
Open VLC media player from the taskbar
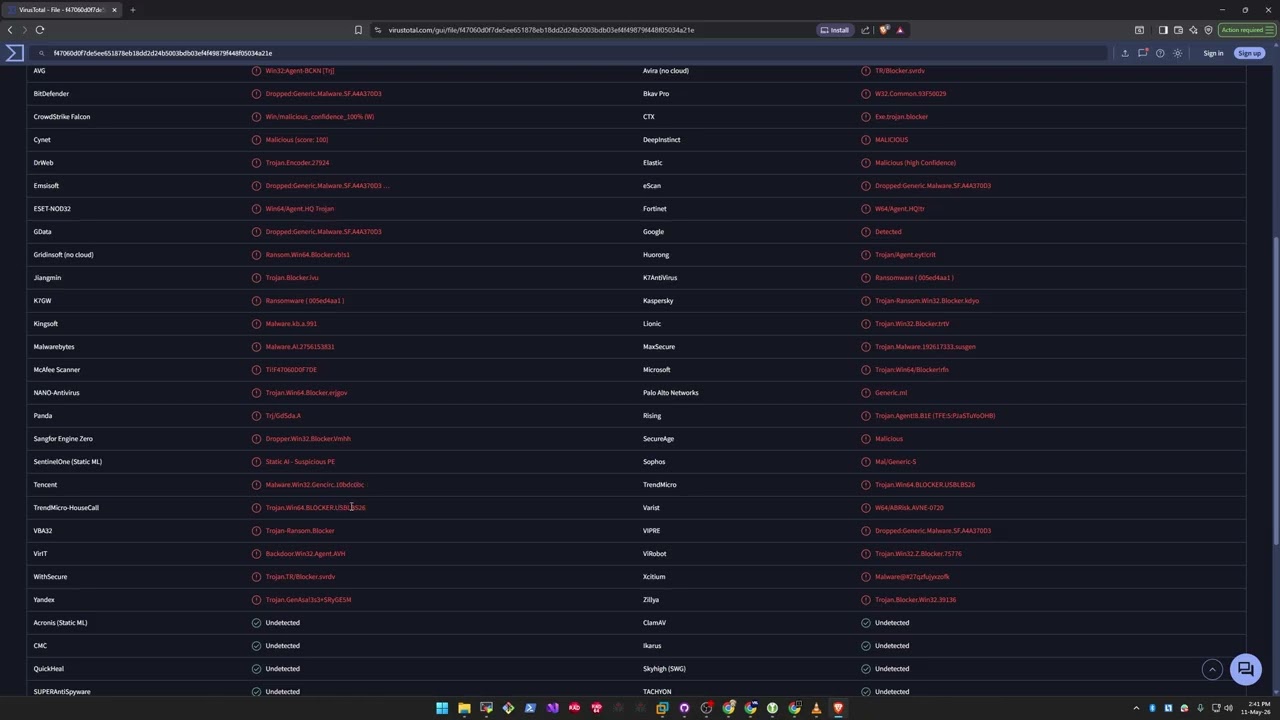[816, 708]
